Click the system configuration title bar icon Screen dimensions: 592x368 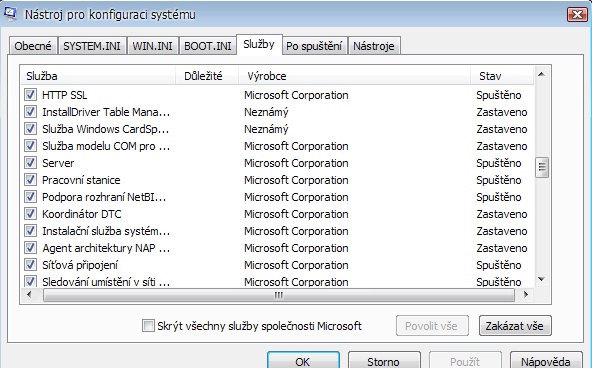[x=10, y=14]
